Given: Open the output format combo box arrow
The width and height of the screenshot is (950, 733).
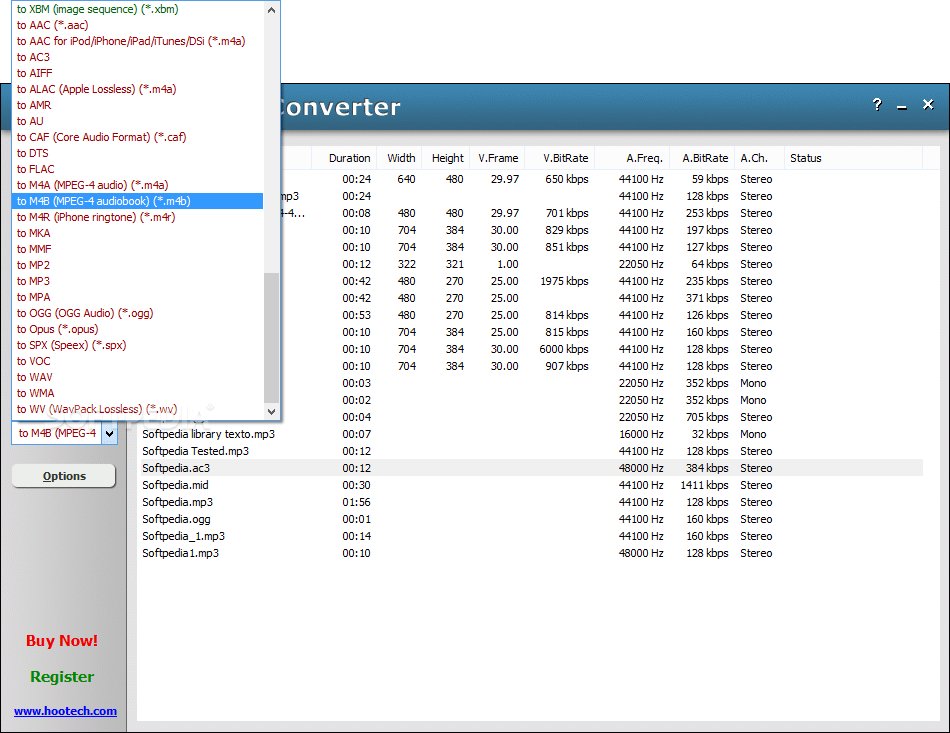Looking at the screenshot, I should click(110, 433).
